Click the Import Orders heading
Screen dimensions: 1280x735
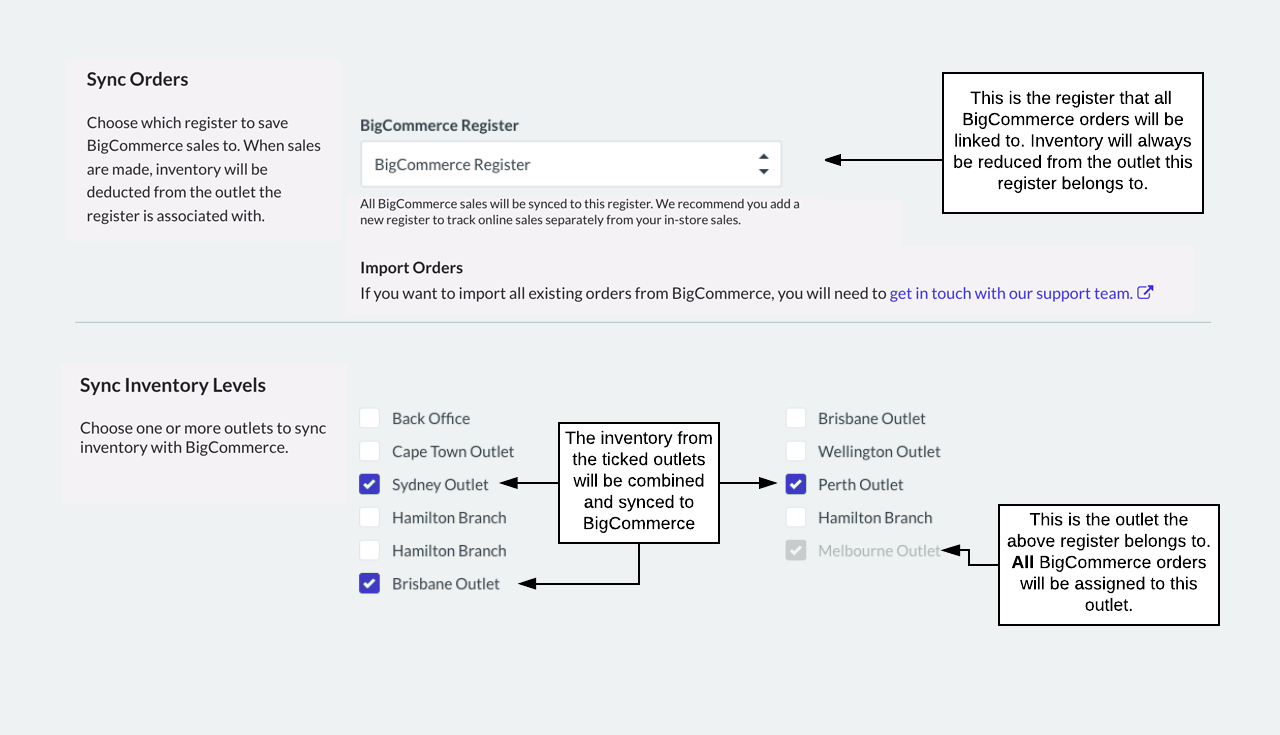(x=411, y=268)
